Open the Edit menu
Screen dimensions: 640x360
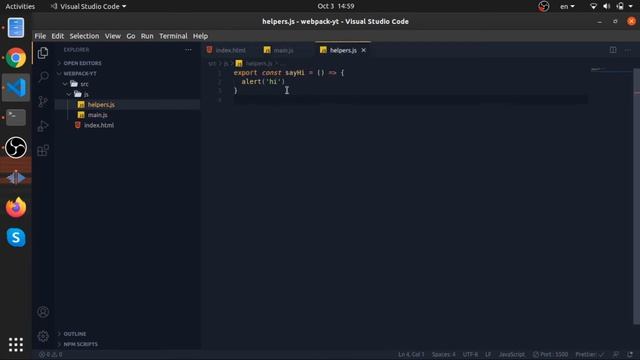pyautogui.click(x=58, y=36)
